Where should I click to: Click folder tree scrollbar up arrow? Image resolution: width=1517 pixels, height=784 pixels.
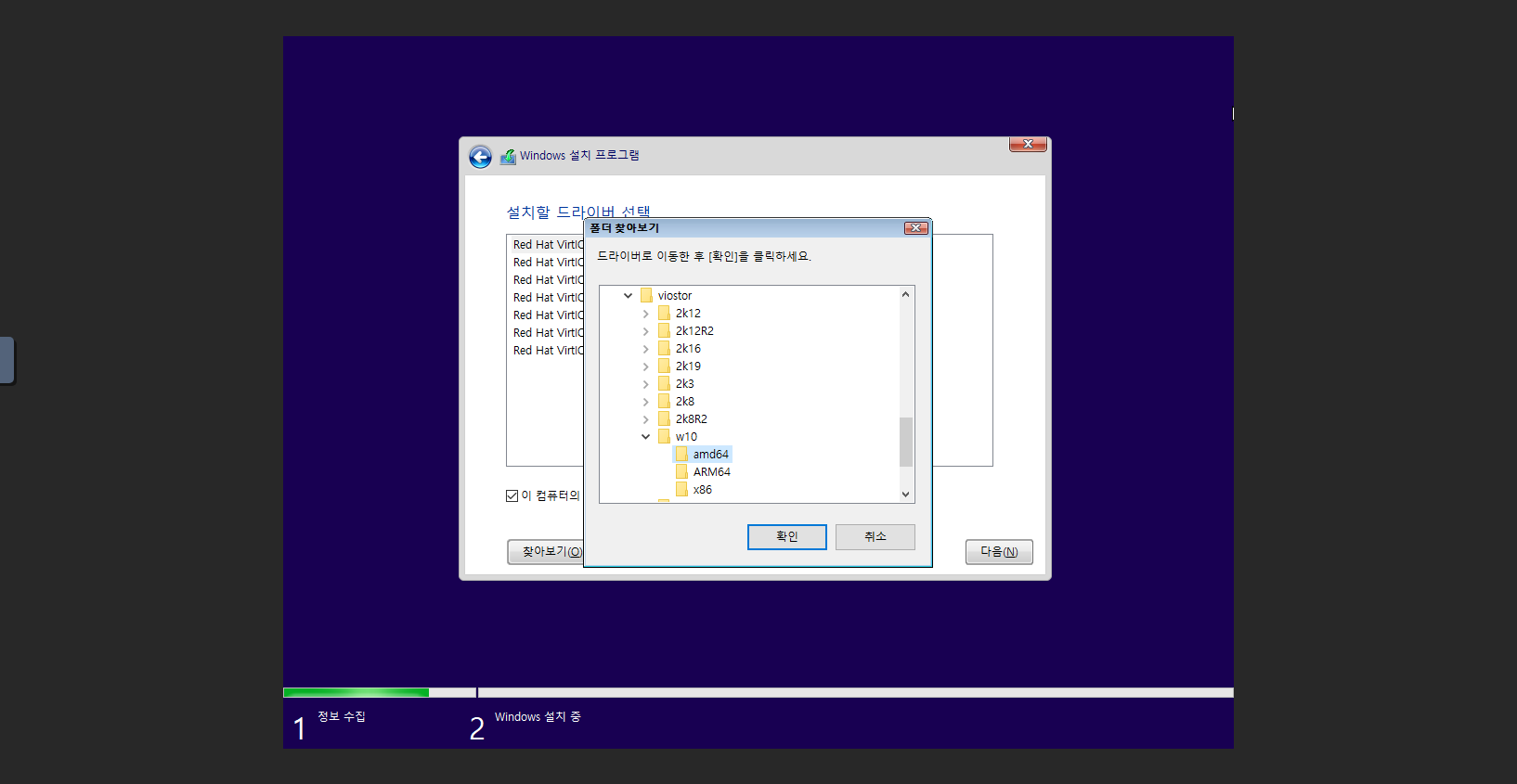906,295
